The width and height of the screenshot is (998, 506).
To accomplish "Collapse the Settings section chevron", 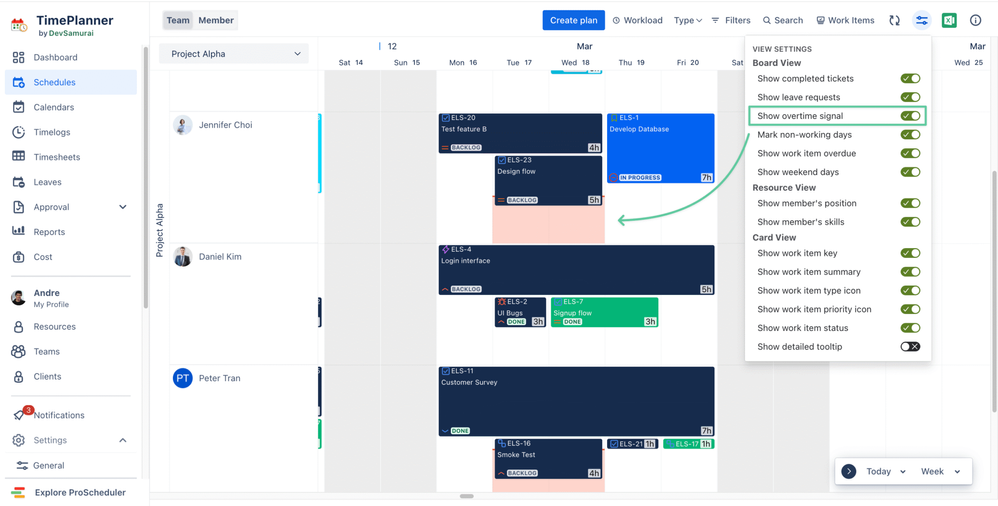I will click(123, 440).
